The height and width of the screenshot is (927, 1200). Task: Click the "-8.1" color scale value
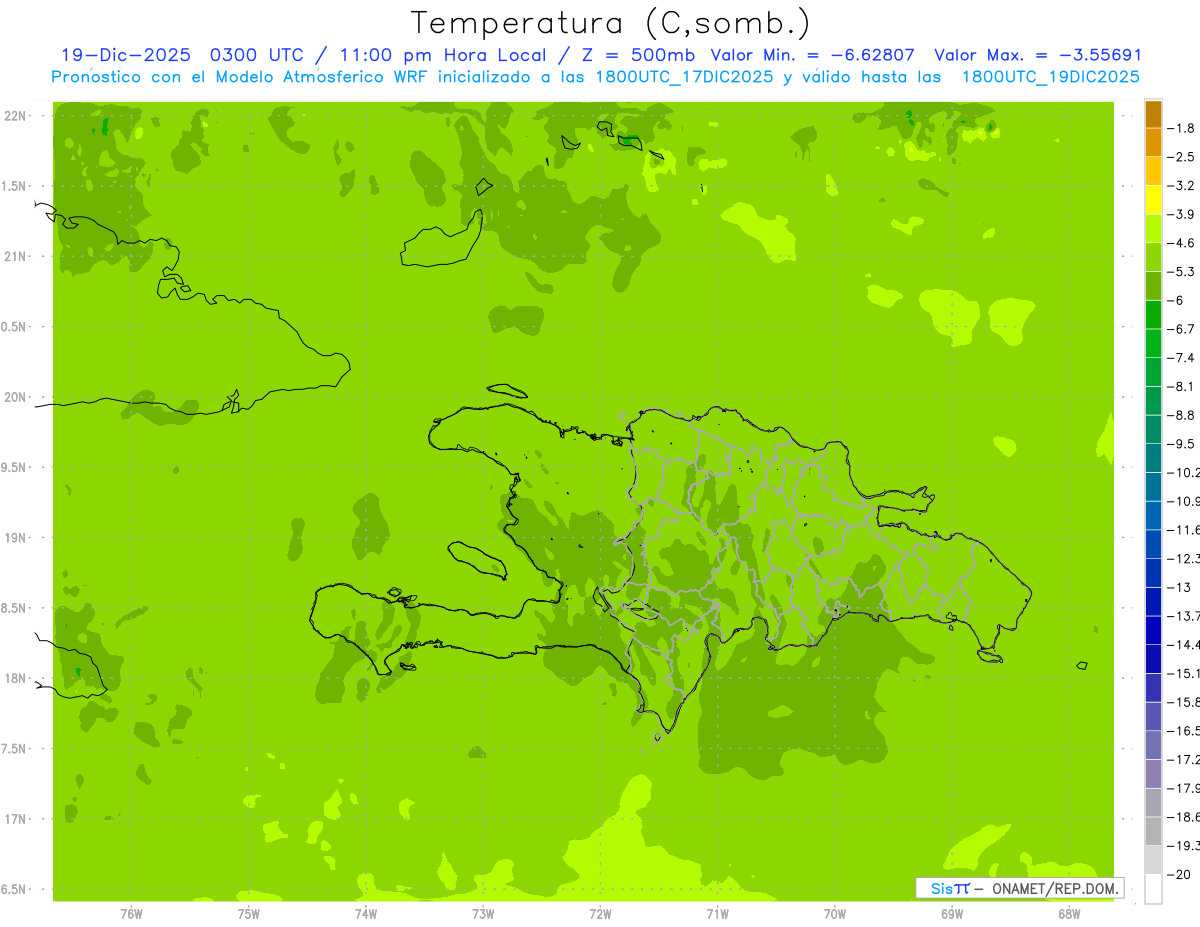pos(1182,386)
